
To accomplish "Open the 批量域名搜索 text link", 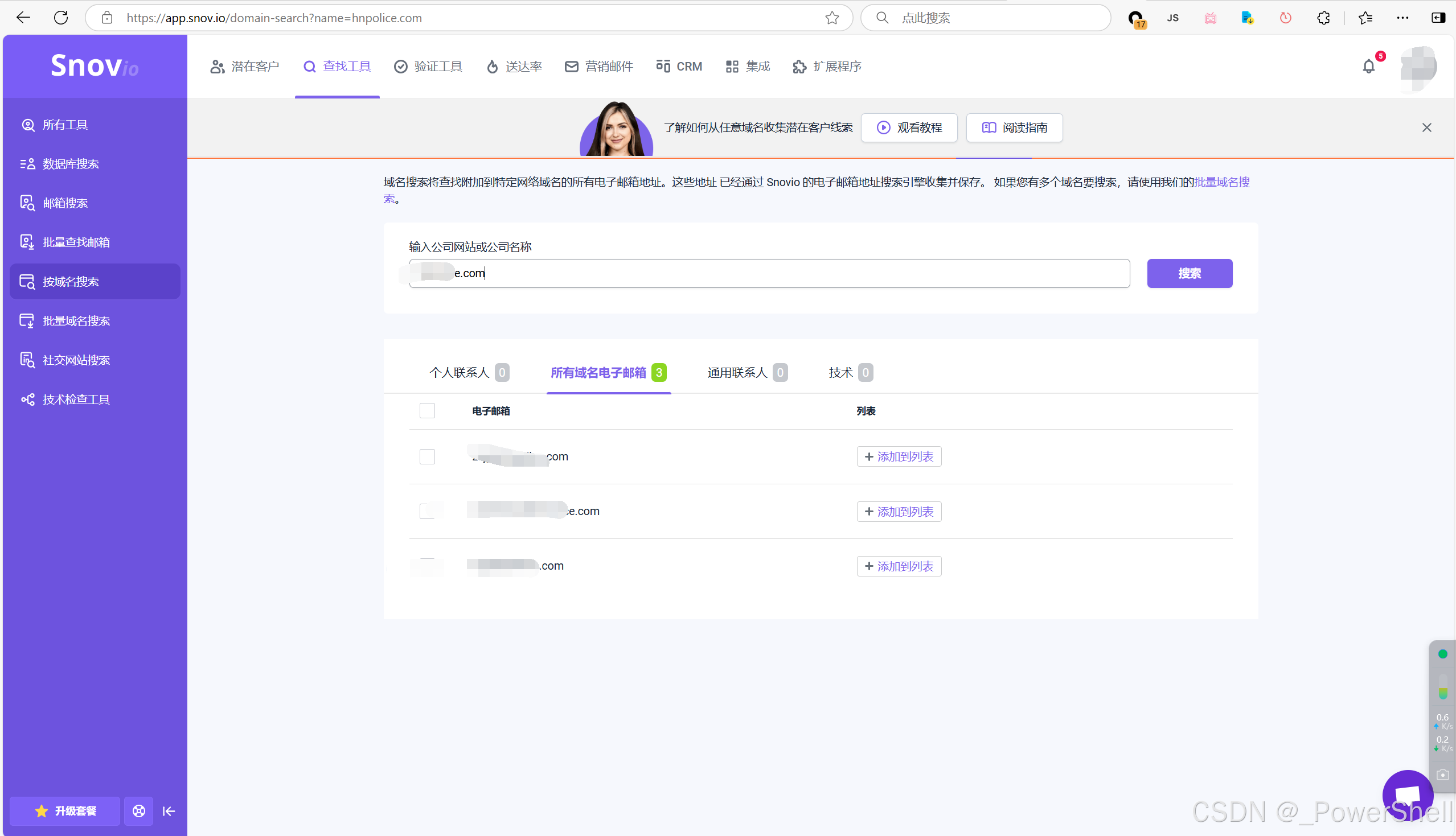I will click(1221, 182).
